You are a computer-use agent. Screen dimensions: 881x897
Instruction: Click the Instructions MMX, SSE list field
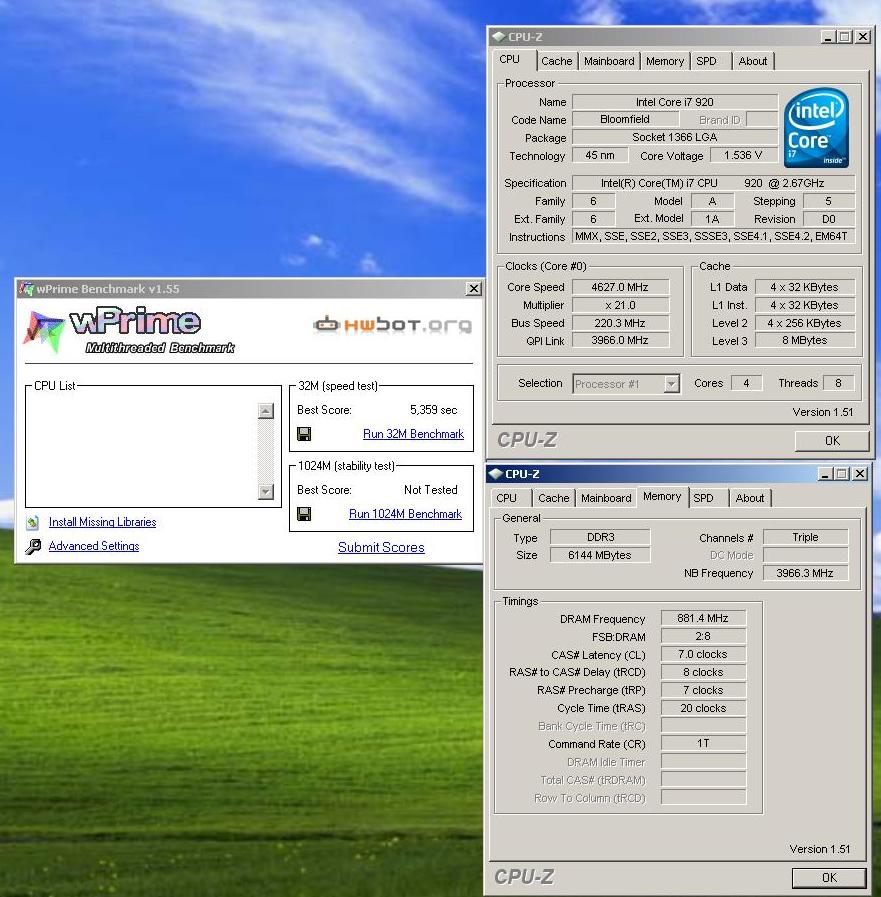click(x=713, y=236)
